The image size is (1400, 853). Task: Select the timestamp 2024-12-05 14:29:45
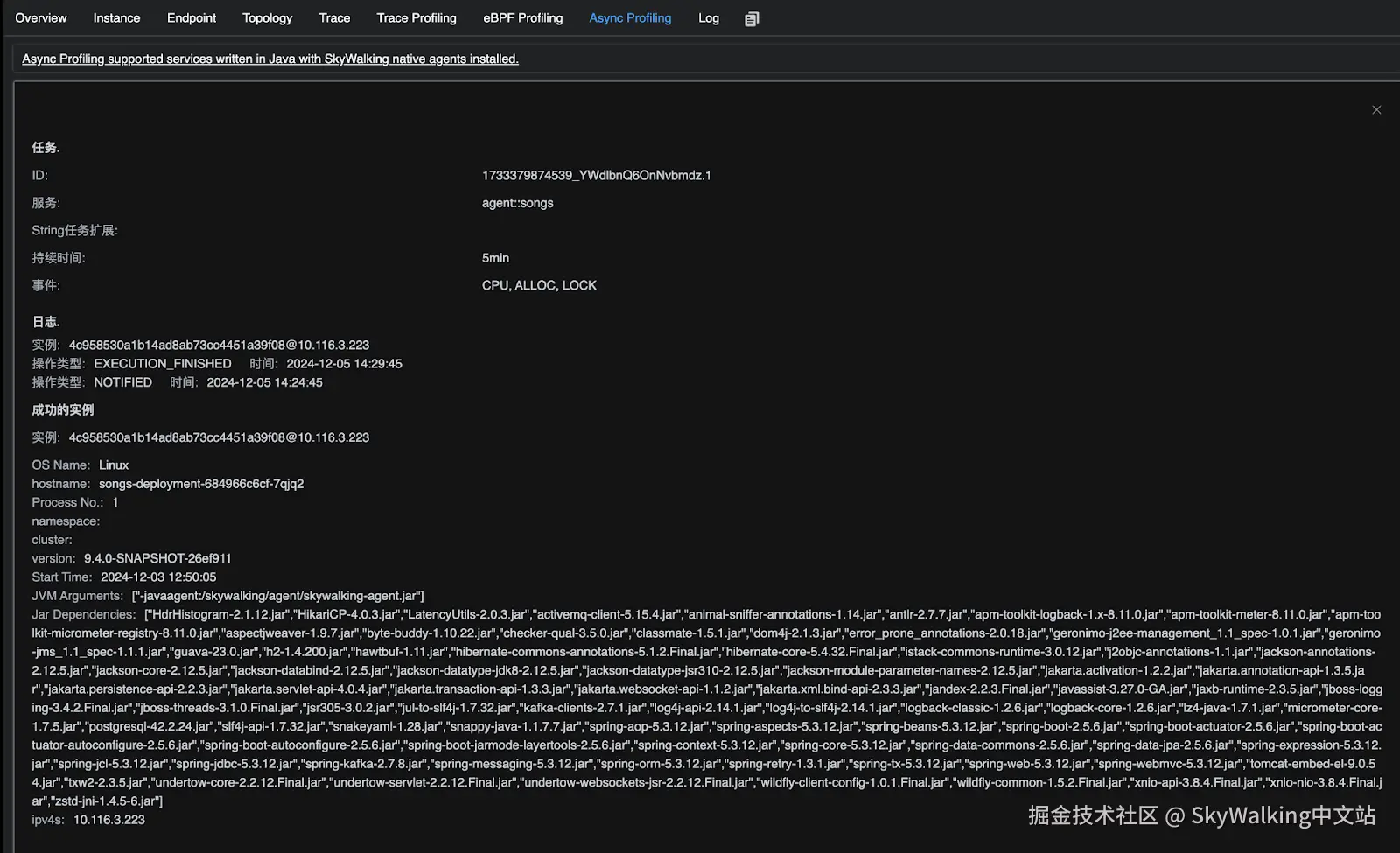pyautogui.click(x=345, y=364)
